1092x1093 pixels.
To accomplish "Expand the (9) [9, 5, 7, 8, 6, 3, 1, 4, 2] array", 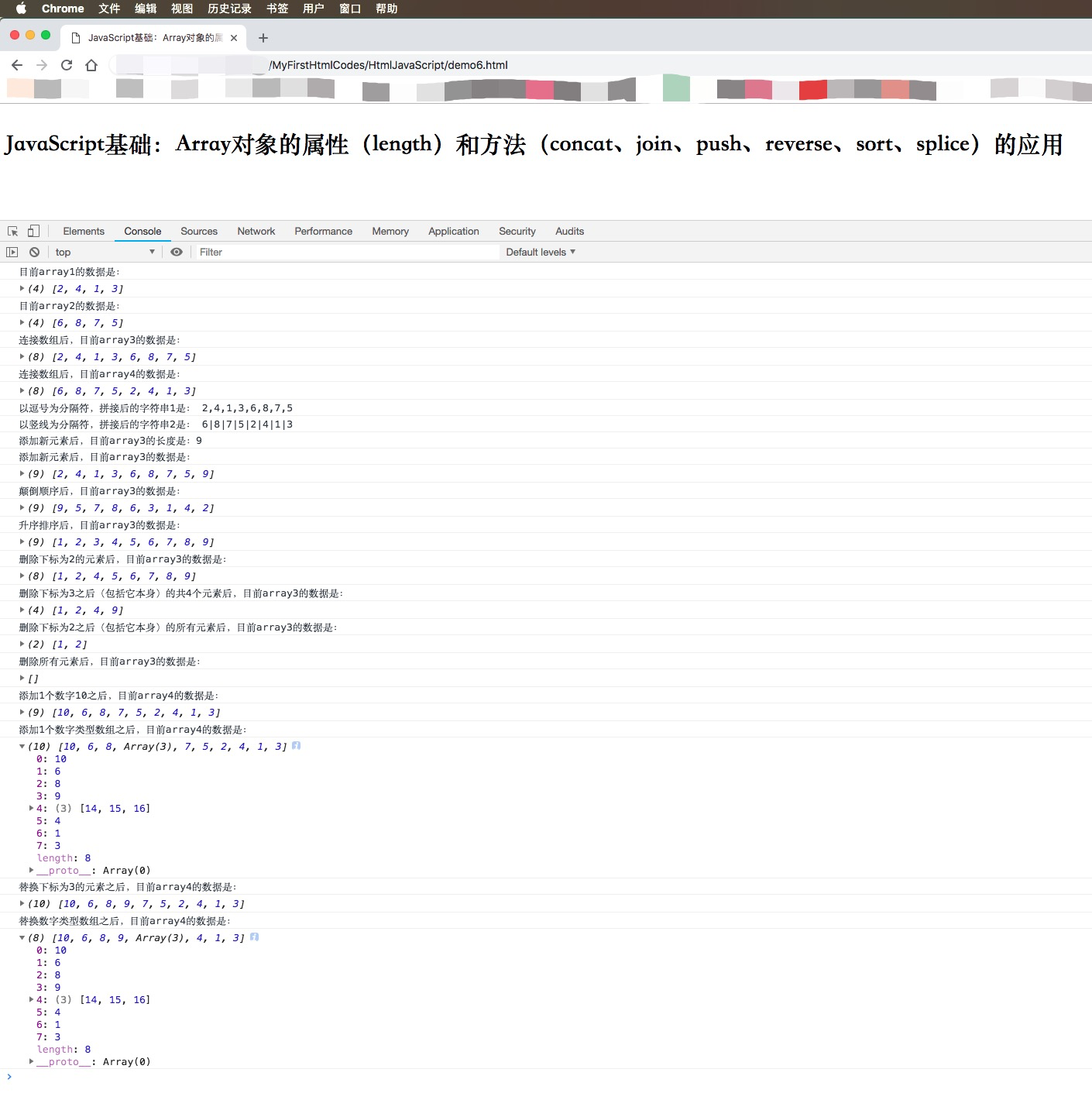I will point(22,507).
